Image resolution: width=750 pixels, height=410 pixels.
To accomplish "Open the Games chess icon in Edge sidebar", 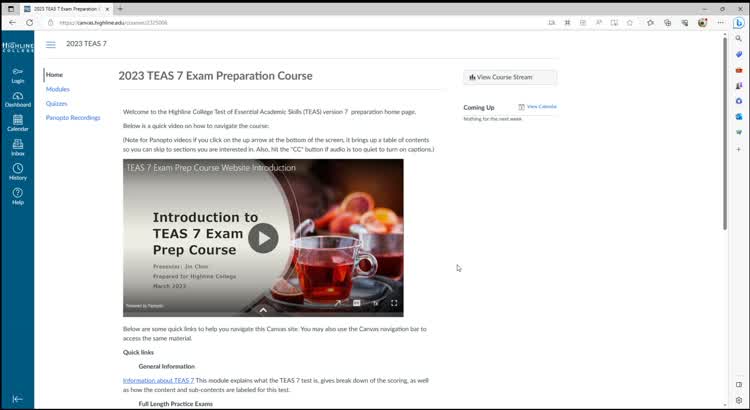I will 739,86.
